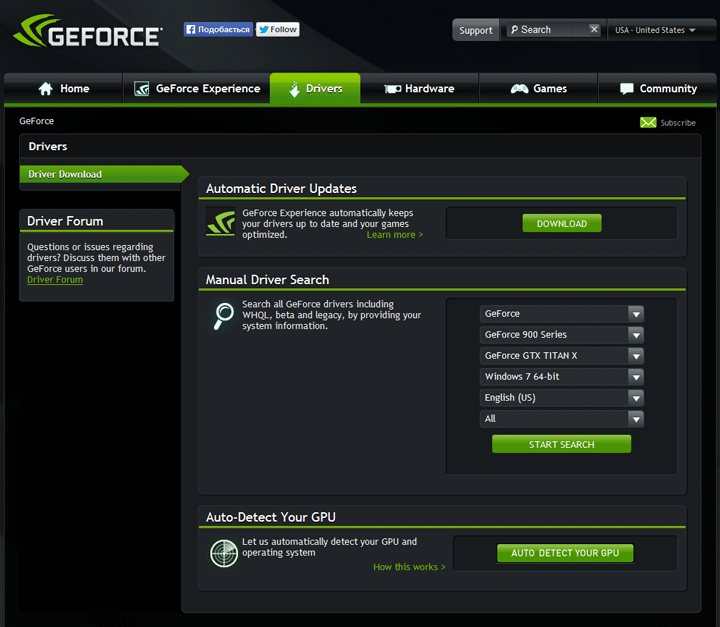Focus the Search input field
Screen dimensions: 720x627
[554, 30]
